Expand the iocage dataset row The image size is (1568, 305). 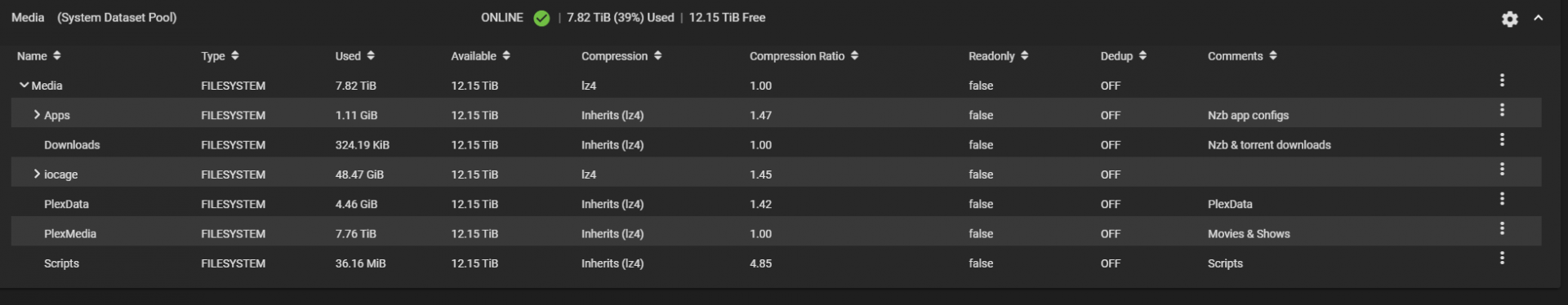pyautogui.click(x=37, y=174)
